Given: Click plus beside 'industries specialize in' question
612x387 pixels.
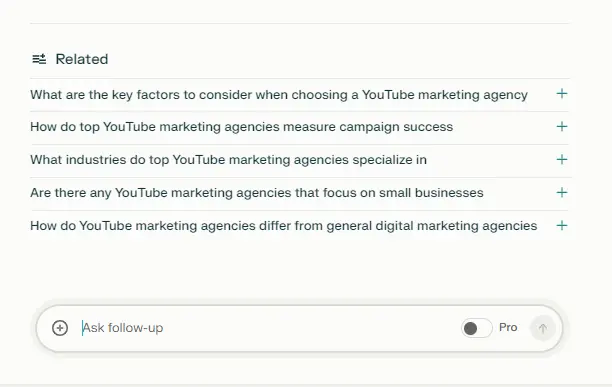Looking at the screenshot, I should coord(562,159).
